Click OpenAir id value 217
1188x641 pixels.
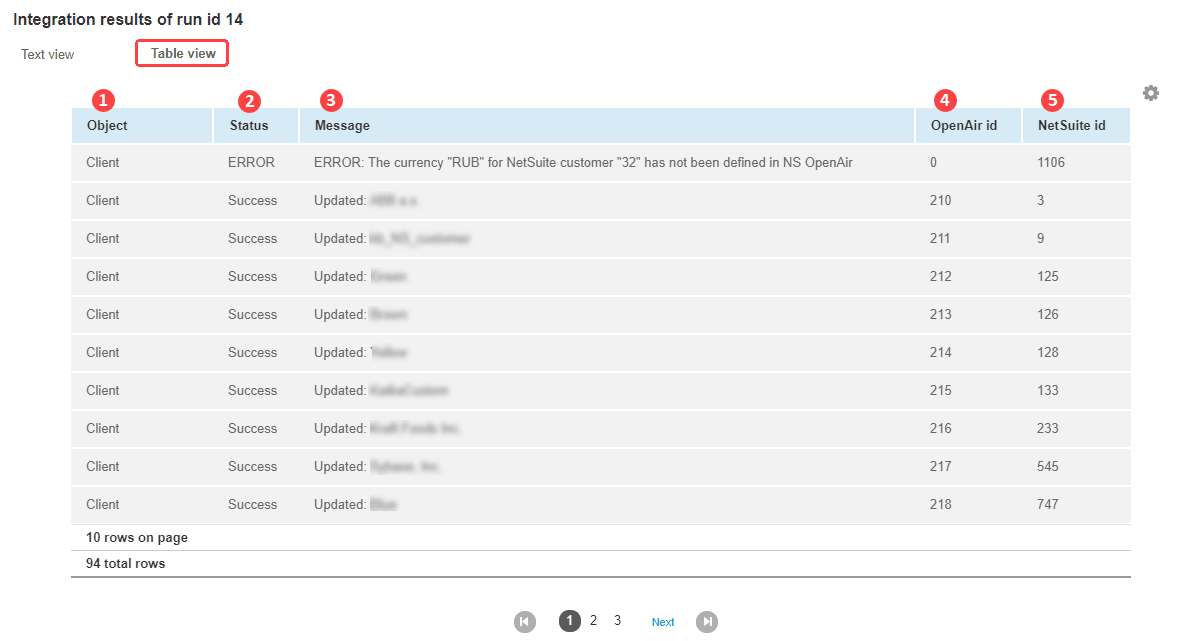[x=940, y=466]
